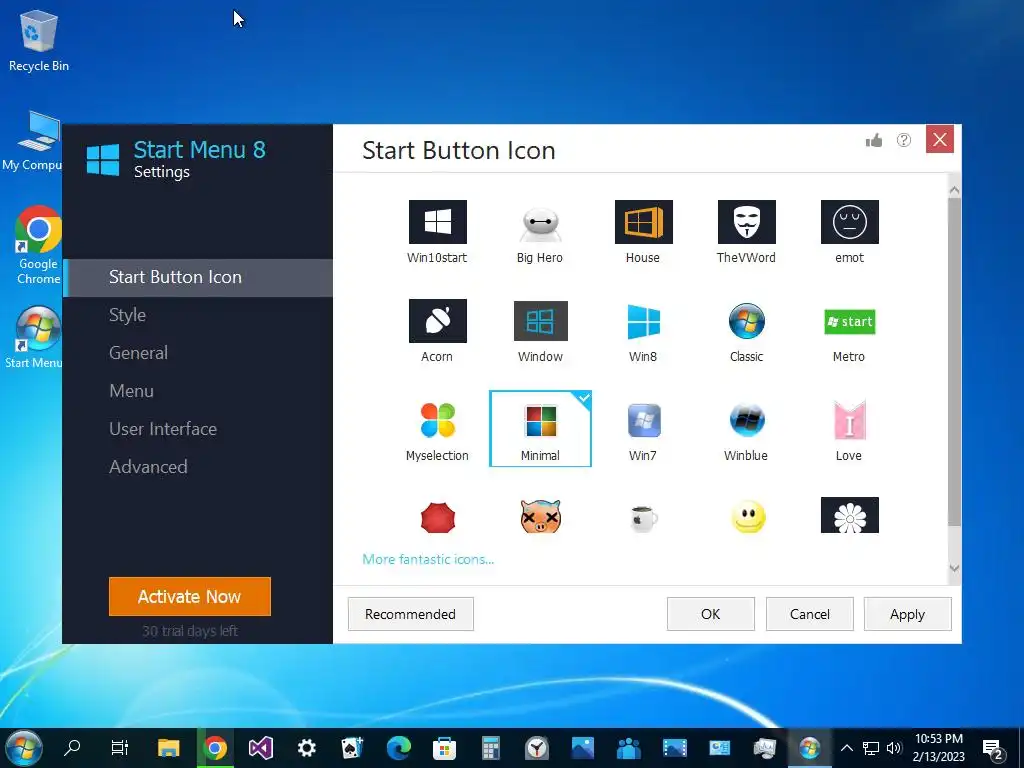This screenshot has width=1024, height=768.
Task: Click the Activate Now button
Action: point(189,596)
